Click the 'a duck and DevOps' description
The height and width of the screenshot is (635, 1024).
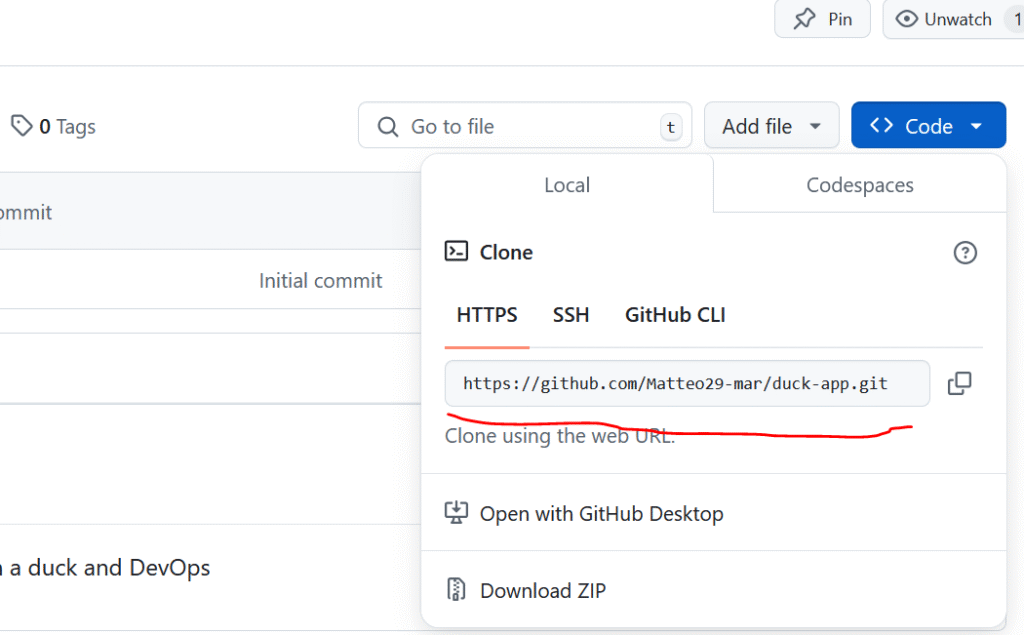pos(110,568)
